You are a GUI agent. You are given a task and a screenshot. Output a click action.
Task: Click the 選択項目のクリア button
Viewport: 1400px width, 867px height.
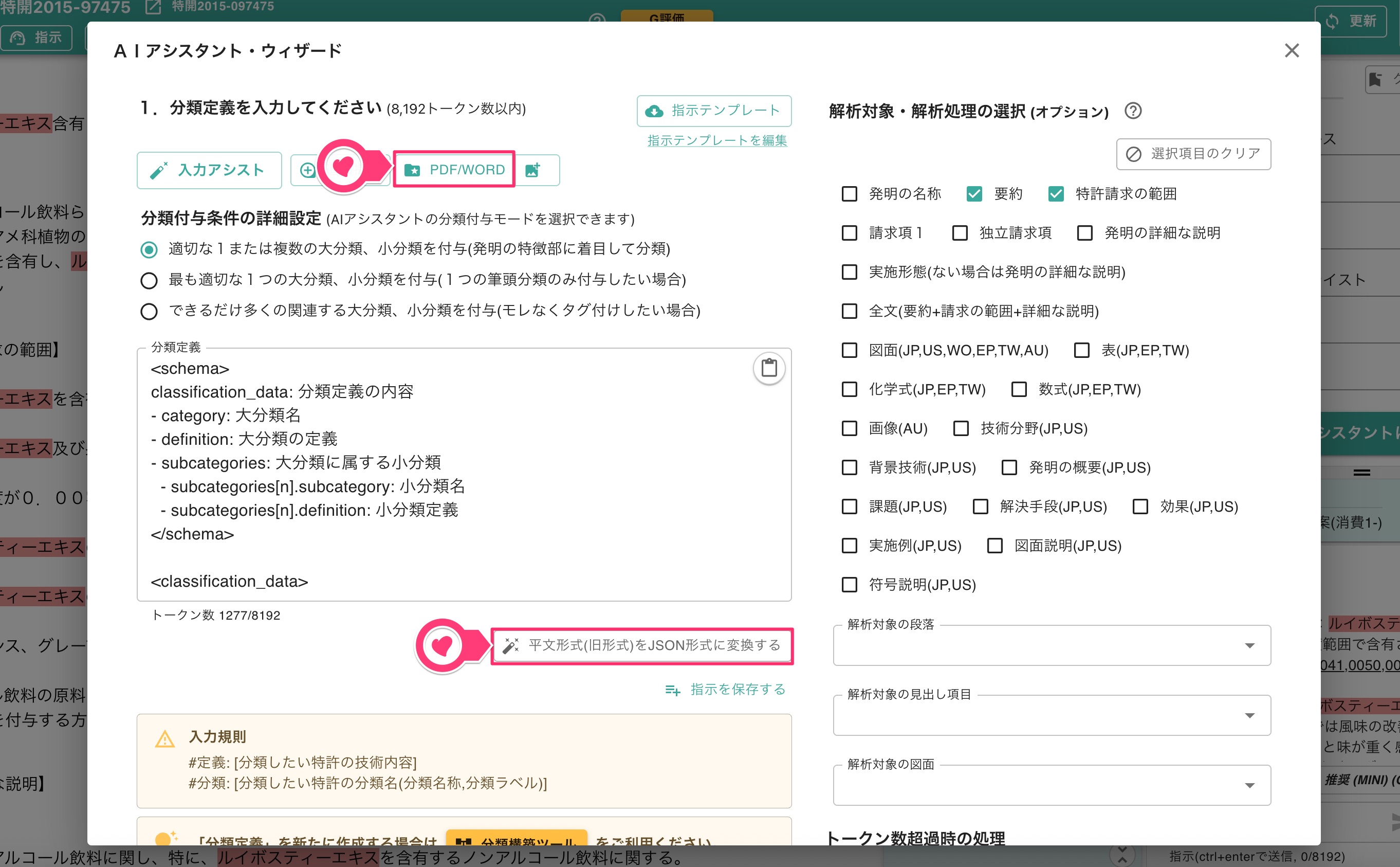1194,154
